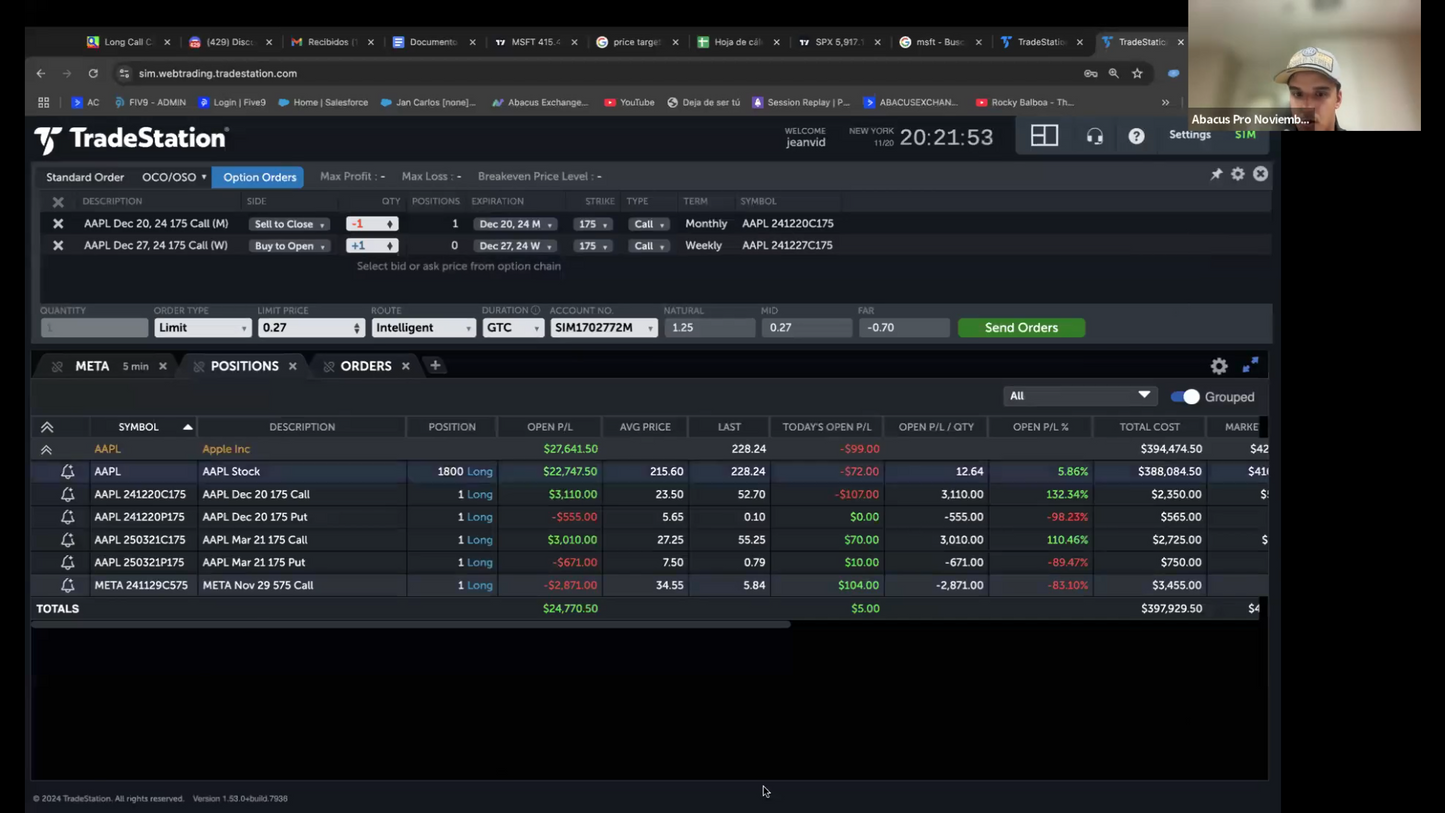This screenshot has height=813, width=1445.
Task: Open positions panel gear settings
Action: (x=1219, y=366)
